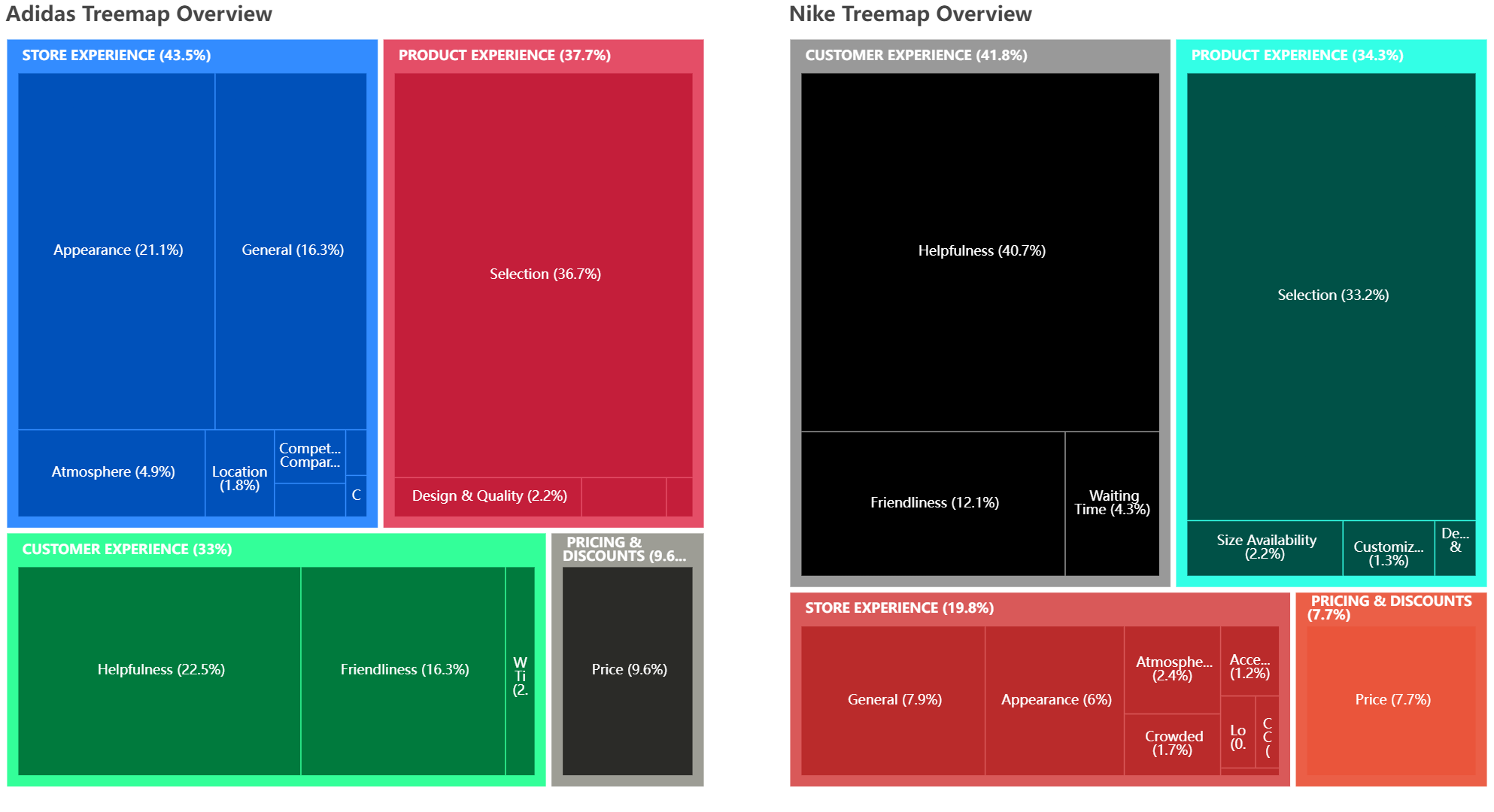Select the narrow Adidas Waiting Time tile

point(521,671)
